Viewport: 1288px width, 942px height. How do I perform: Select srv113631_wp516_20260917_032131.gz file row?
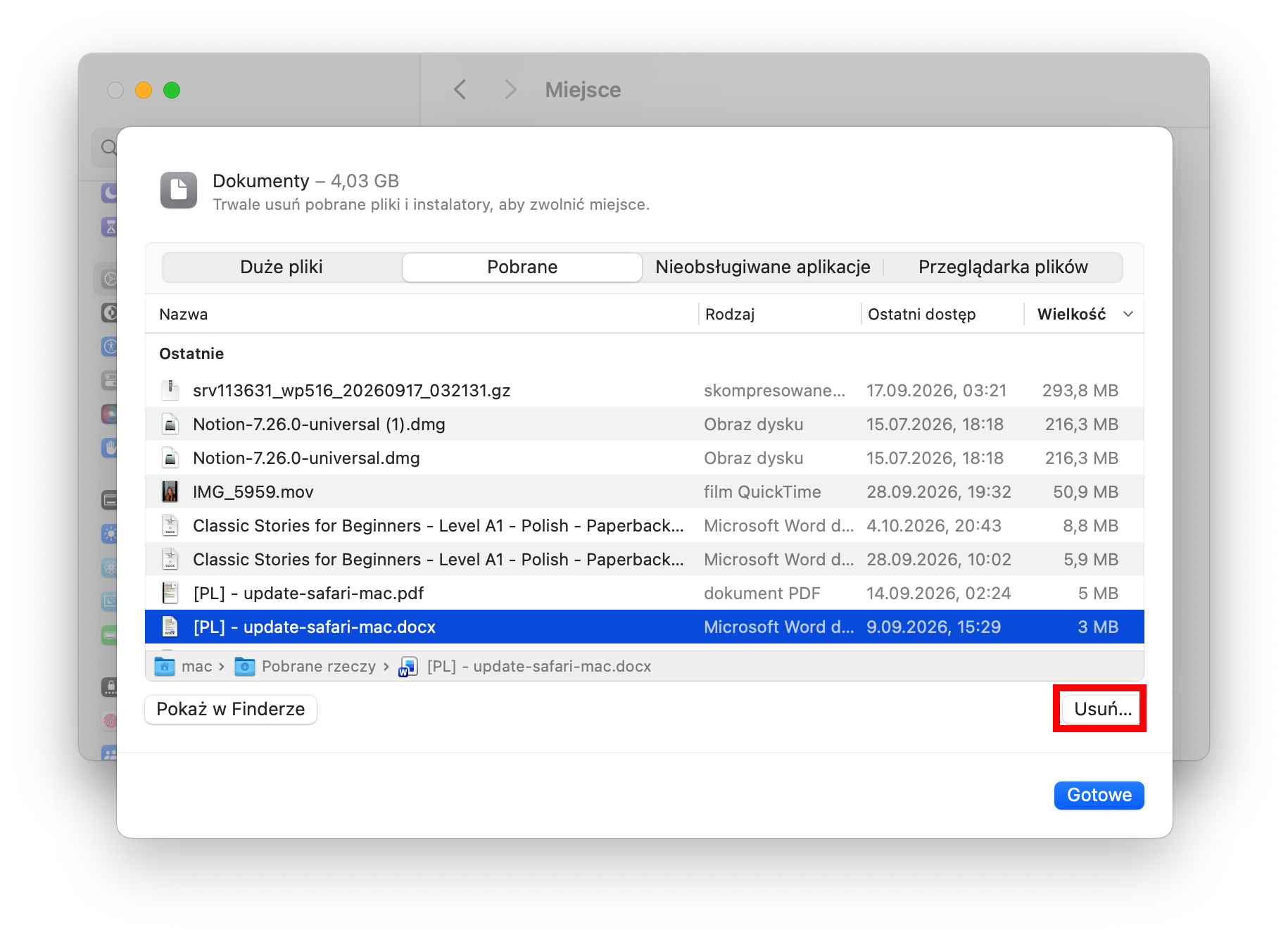[x=645, y=390]
